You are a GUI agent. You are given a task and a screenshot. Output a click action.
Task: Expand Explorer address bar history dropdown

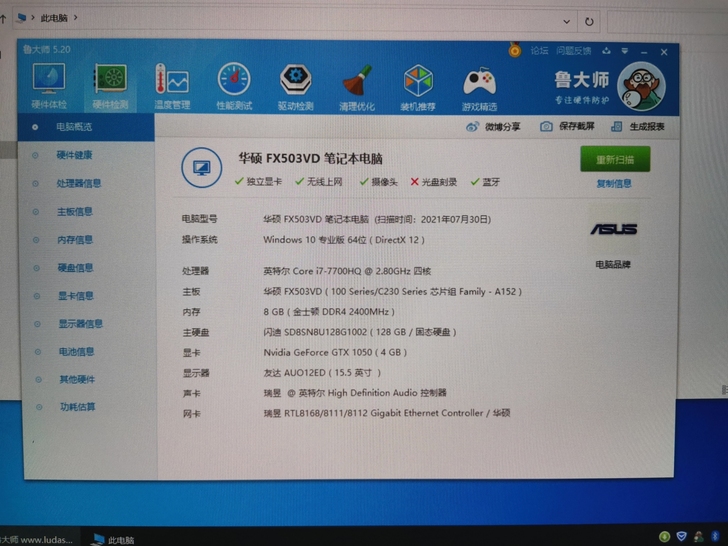[566, 21]
